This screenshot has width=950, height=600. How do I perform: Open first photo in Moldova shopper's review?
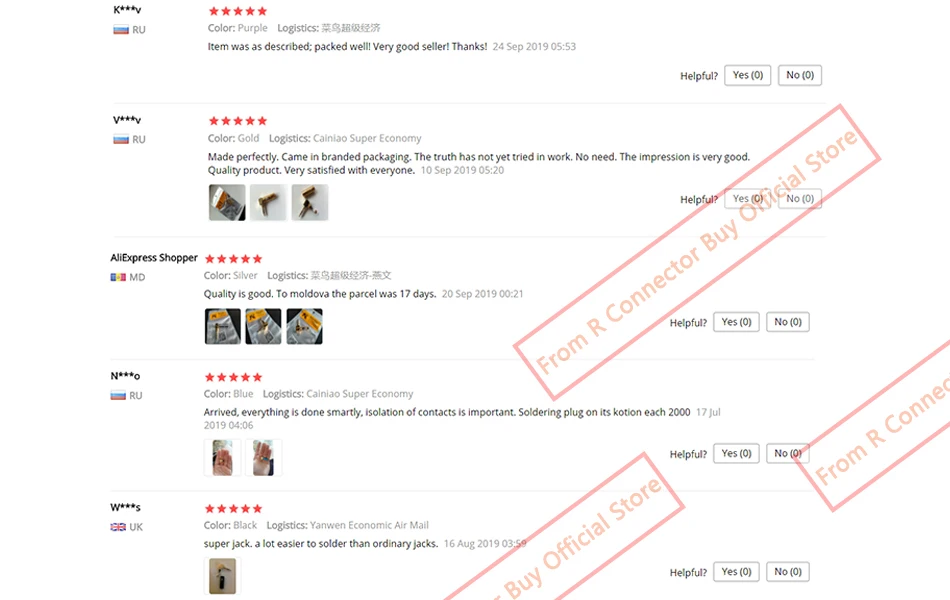222,326
